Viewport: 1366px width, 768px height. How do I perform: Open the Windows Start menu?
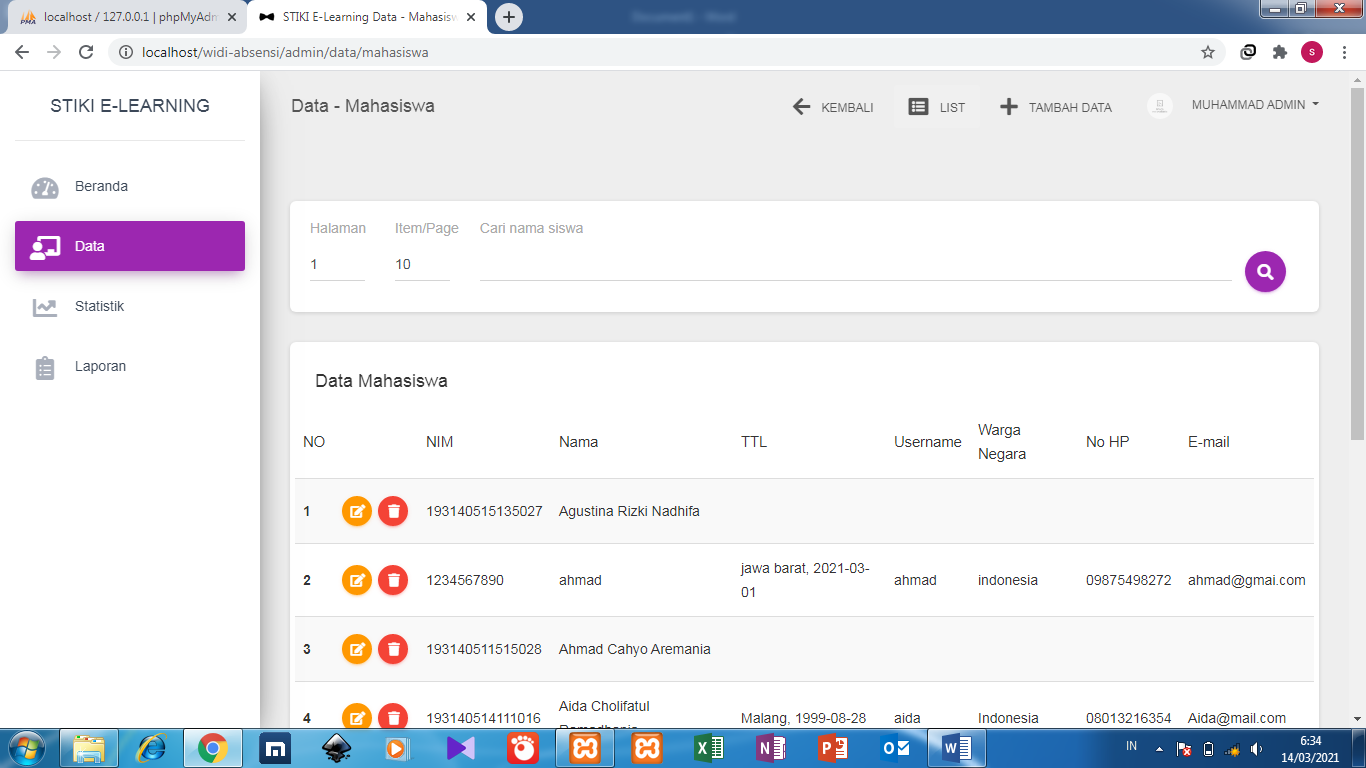click(x=25, y=748)
